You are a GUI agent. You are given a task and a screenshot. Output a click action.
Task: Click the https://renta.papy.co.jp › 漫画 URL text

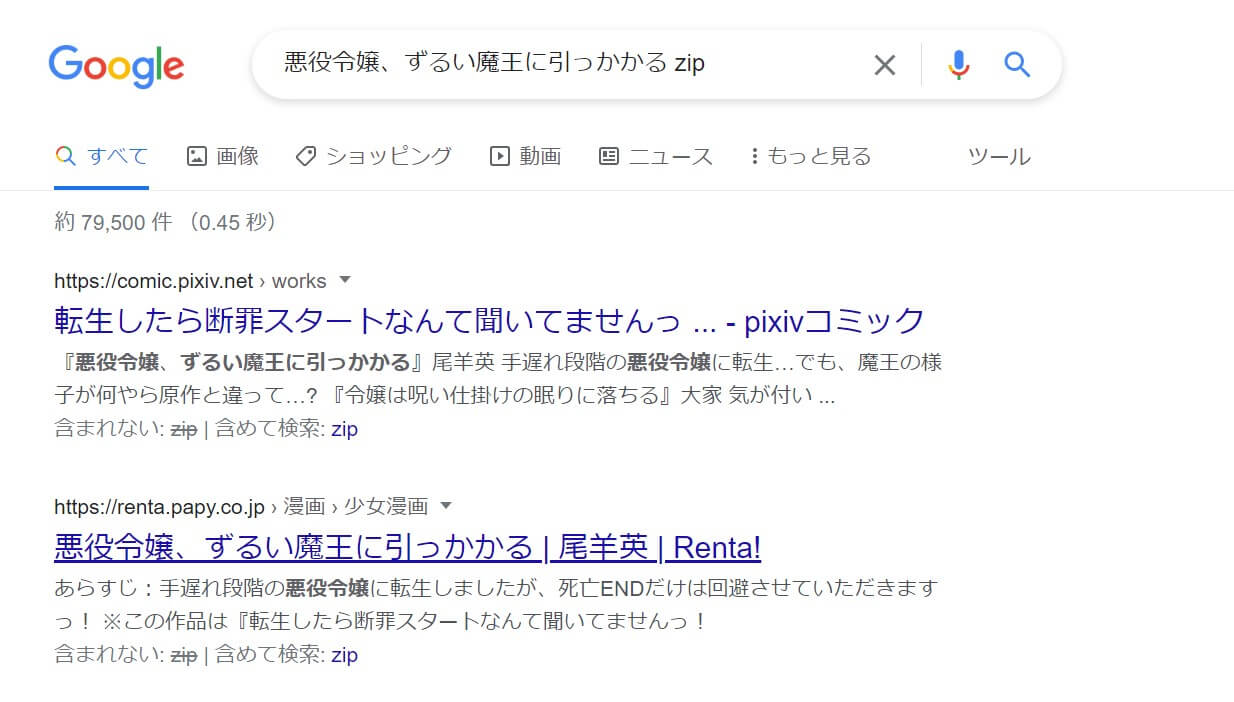[241, 506]
